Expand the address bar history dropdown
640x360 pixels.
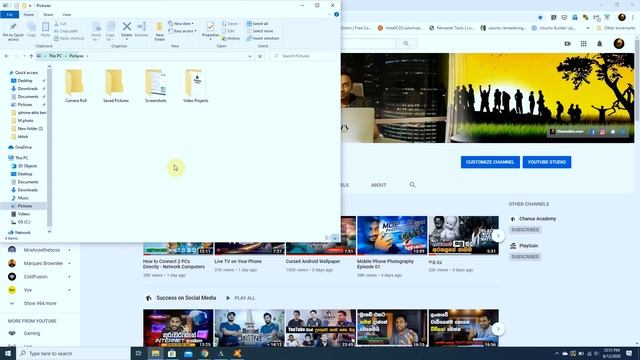click(x=250, y=56)
